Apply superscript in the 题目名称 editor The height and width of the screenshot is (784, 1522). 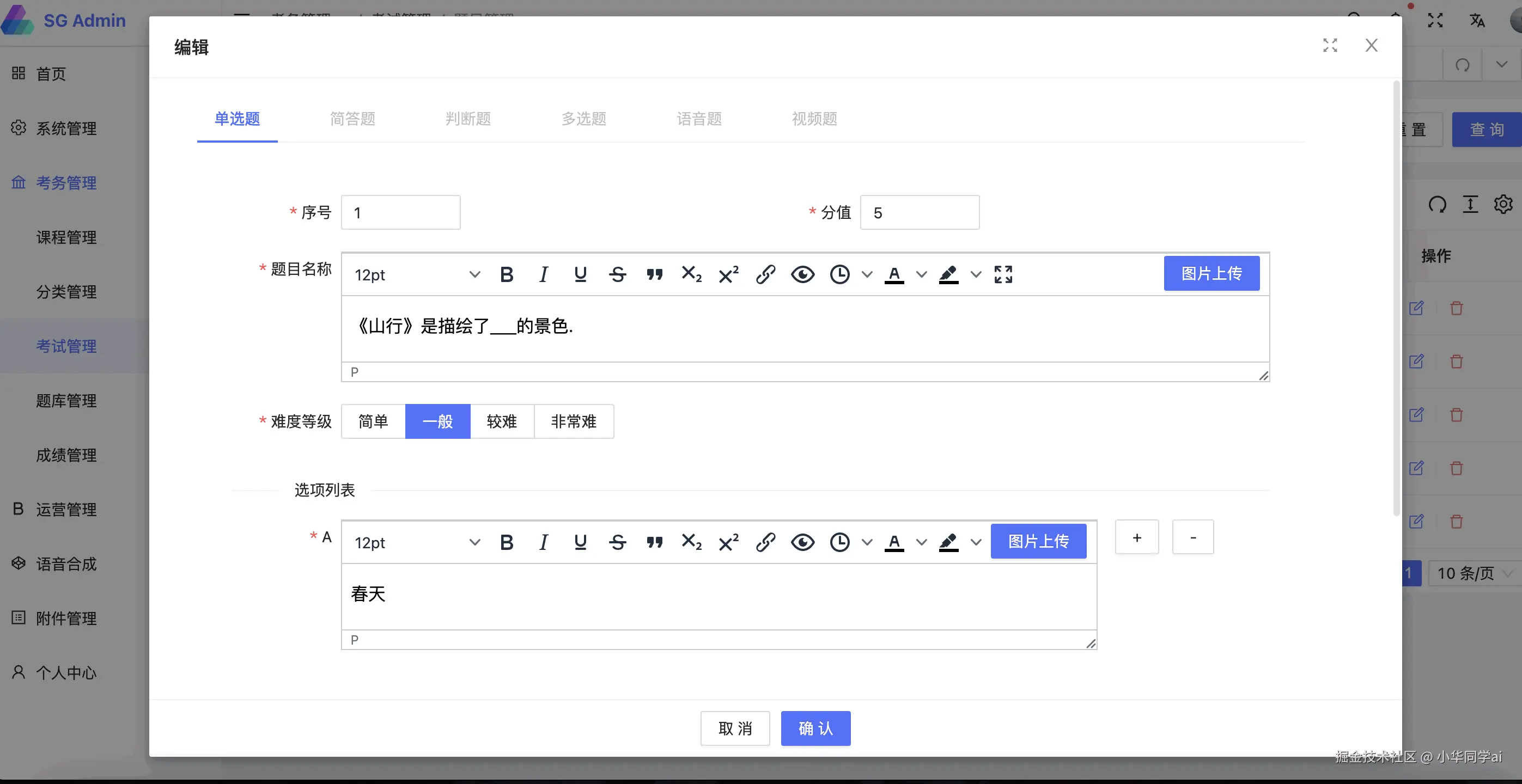(728, 274)
